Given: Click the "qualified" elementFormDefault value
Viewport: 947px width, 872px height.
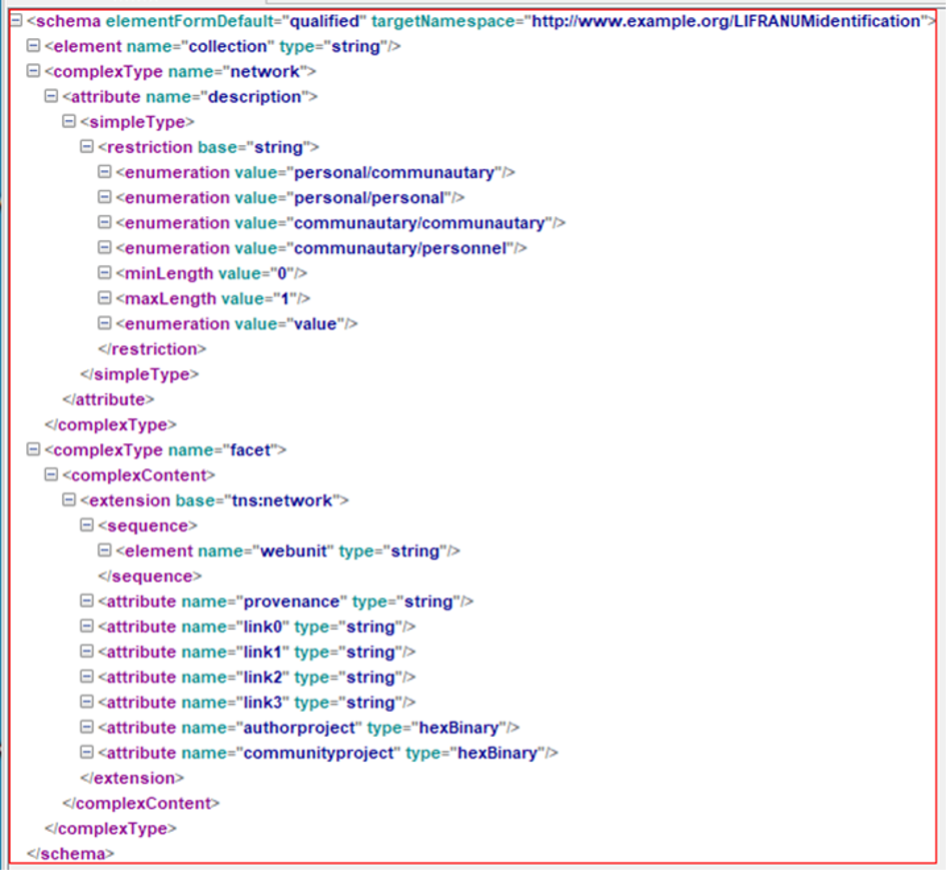Looking at the screenshot, I should coord(325,21).
